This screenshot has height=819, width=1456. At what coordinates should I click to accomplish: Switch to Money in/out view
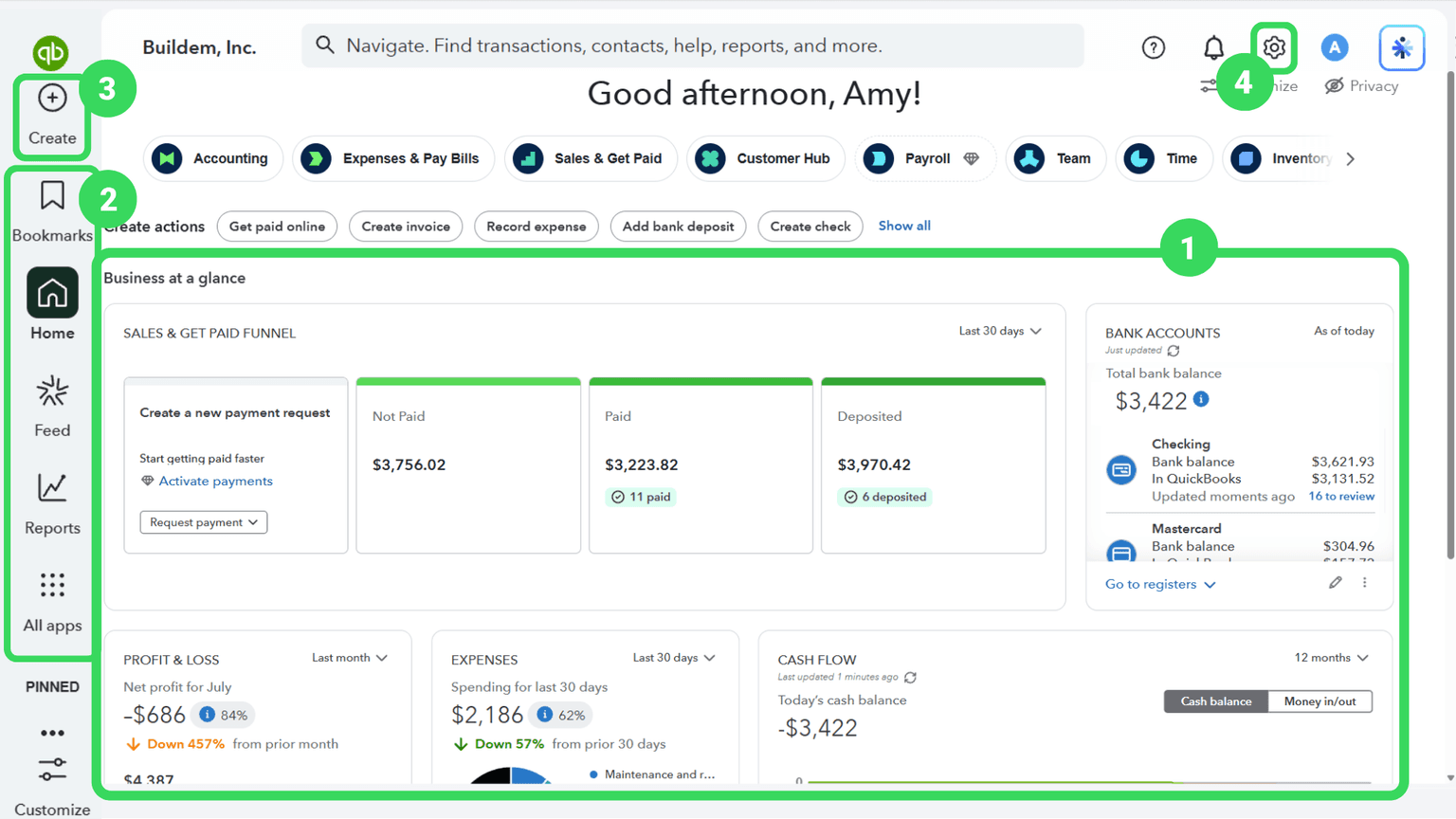[x=1319, y=701]
